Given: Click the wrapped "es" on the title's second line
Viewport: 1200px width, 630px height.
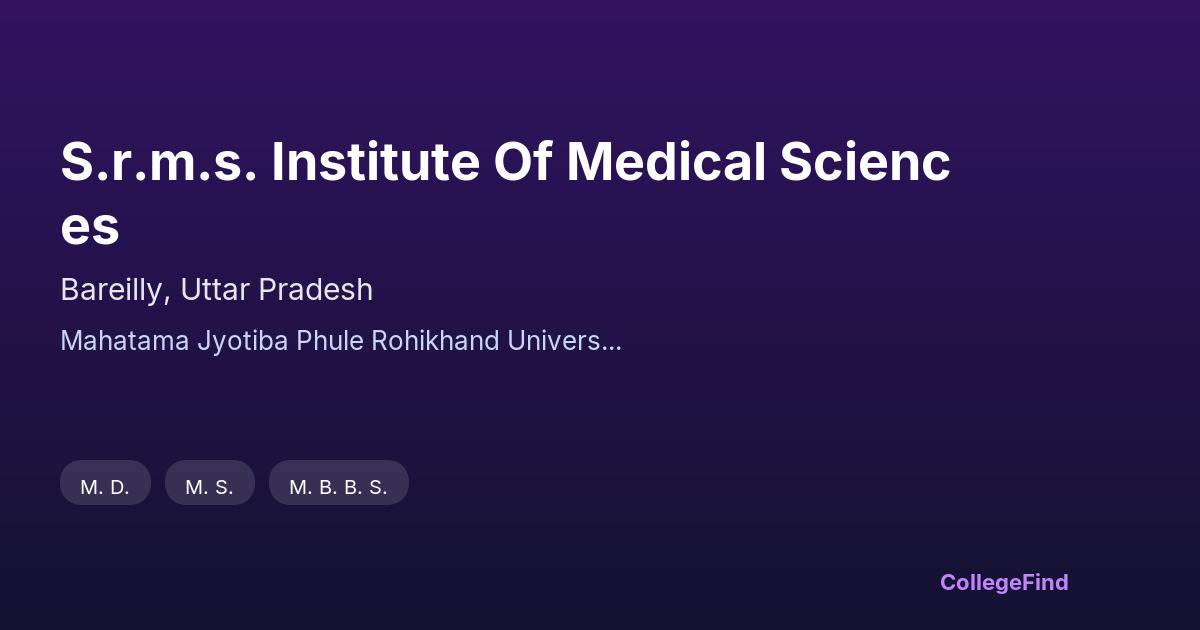Looking at the screenshot, I should click(x=90, y=227).
